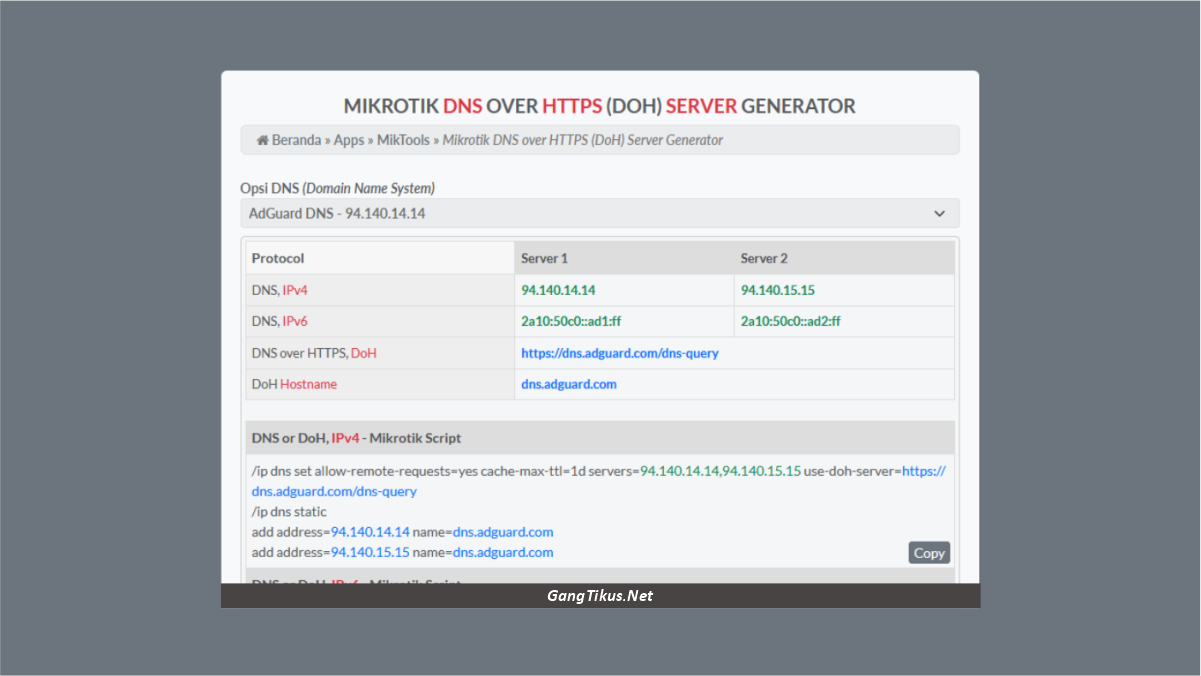Click the MikTools breadcrumb entry
This screenshot has width=1201, height=676.
click(403, 140)
